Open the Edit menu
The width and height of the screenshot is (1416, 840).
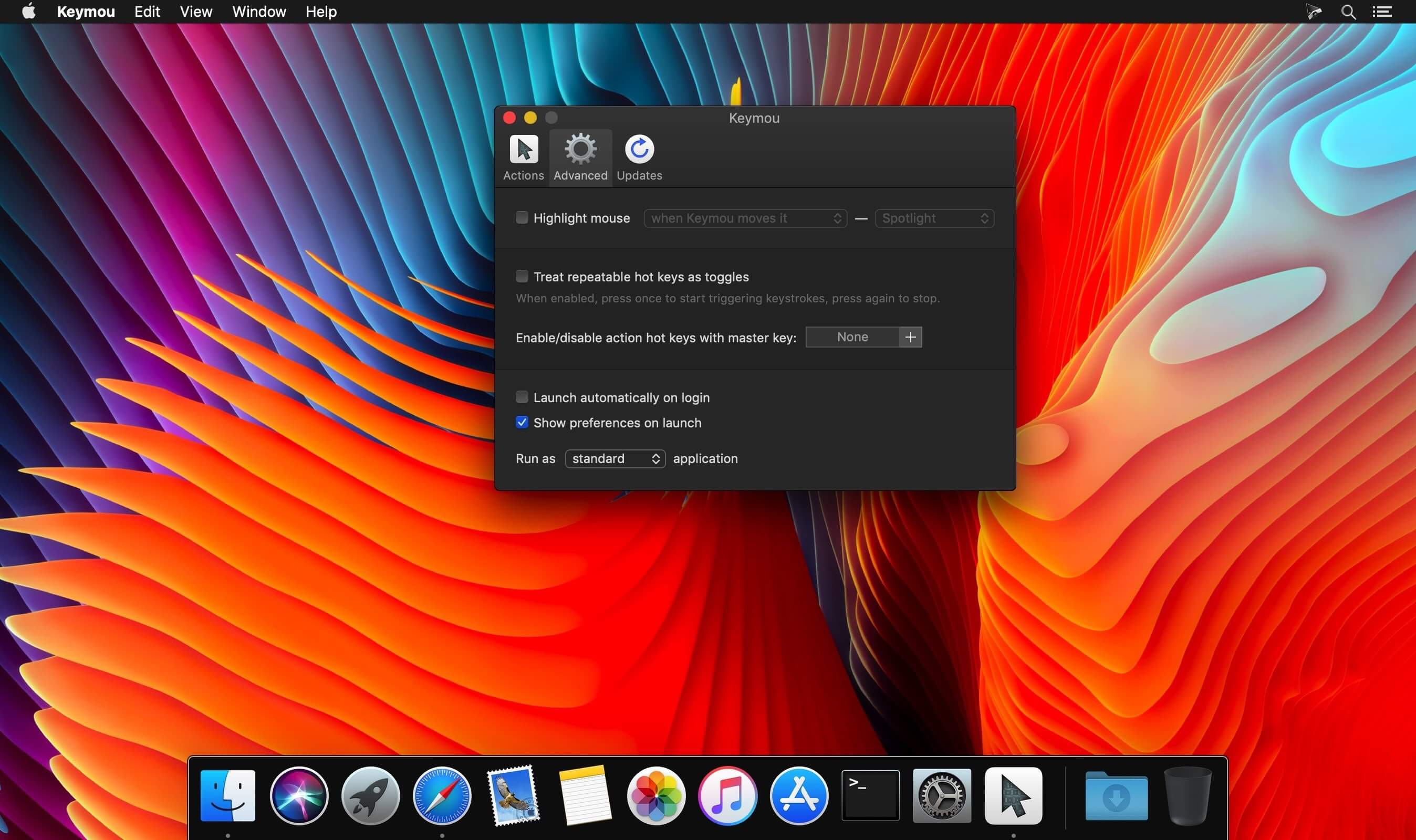point(147,12)
